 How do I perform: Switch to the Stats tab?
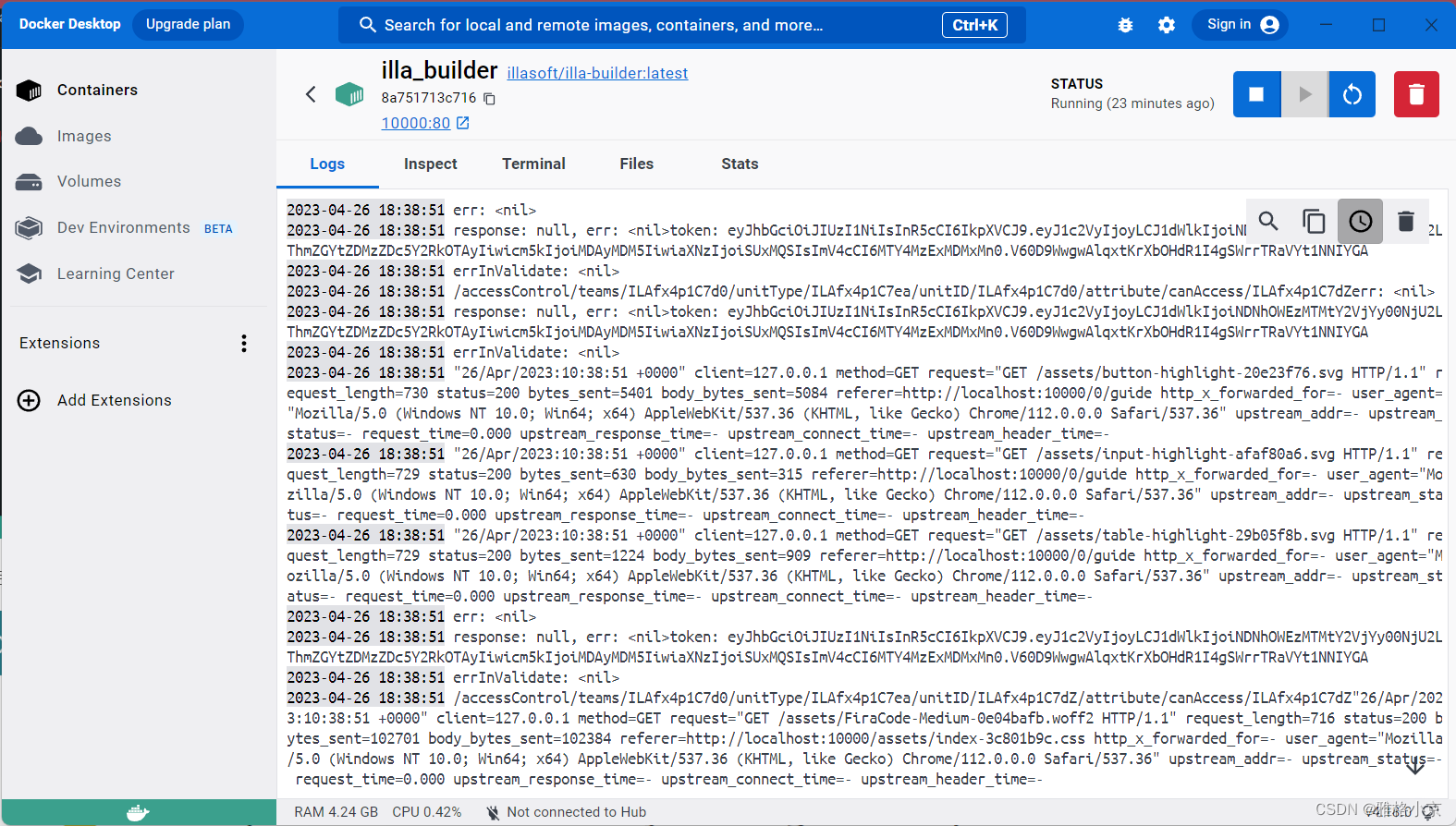pyautogui.click(x=740, y=164)
